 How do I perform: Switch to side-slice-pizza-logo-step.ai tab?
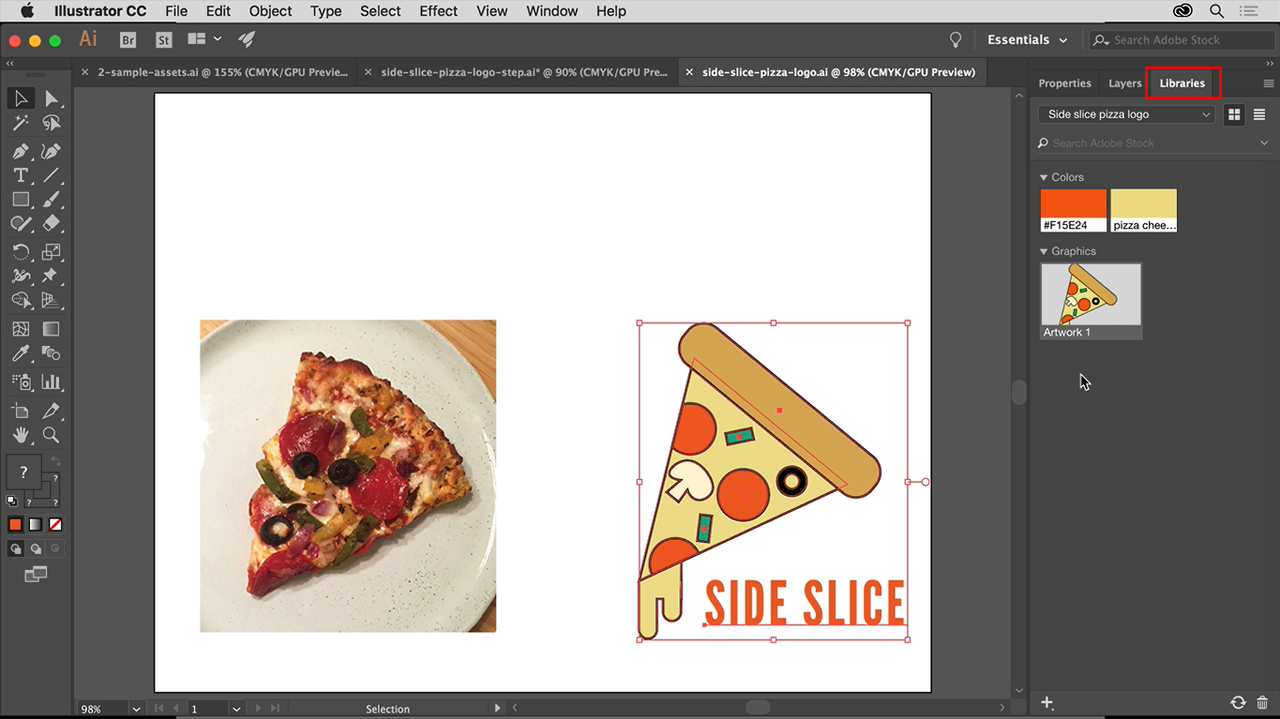524,72
